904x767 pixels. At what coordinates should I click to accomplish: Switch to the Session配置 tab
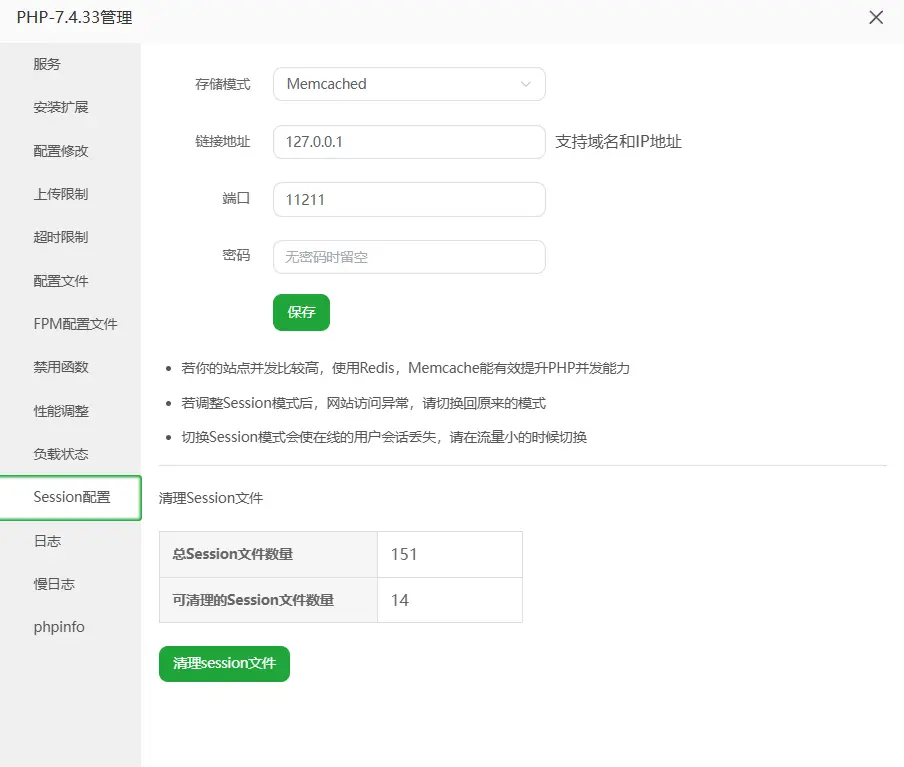tap(70, 497)
